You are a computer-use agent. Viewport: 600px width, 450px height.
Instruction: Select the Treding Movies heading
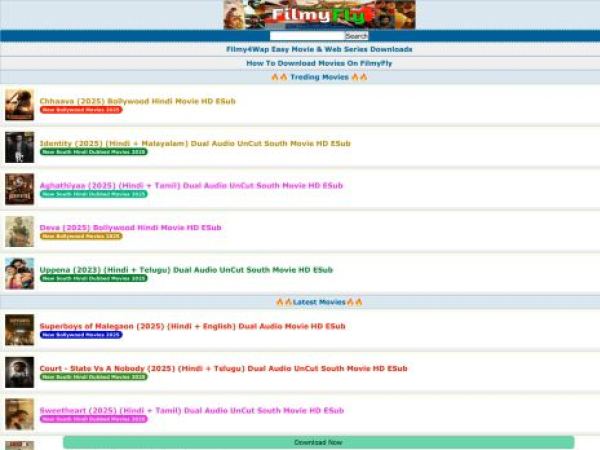320,77
